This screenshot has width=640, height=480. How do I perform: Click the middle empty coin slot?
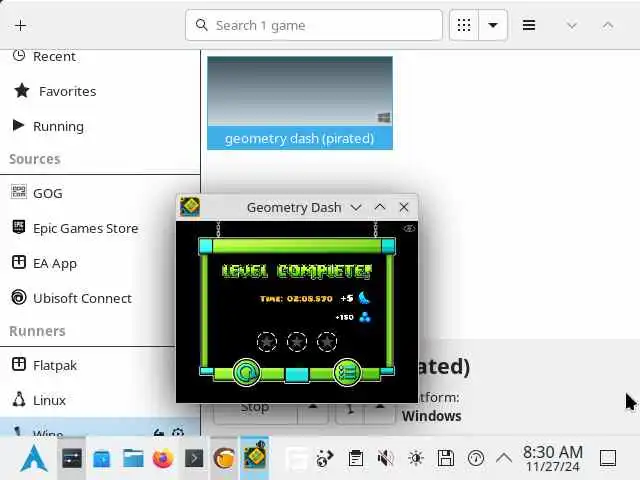pyautogui.click(x=297, y=342)
